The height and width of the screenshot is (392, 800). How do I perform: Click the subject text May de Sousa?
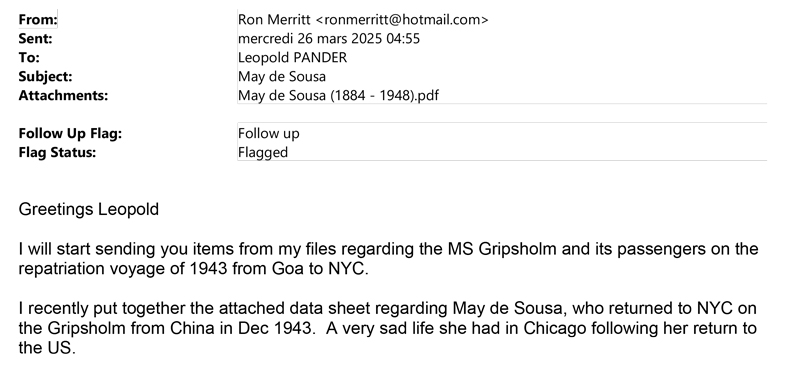282,76
